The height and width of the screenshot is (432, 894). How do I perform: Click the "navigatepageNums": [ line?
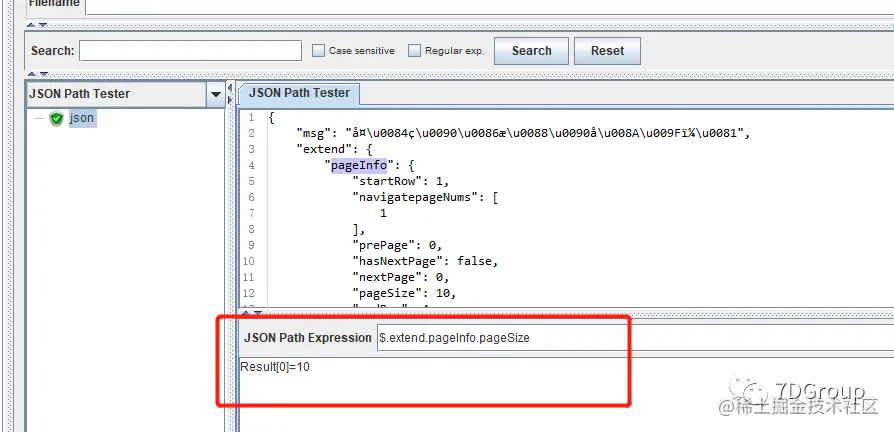(x=425, y=197)
